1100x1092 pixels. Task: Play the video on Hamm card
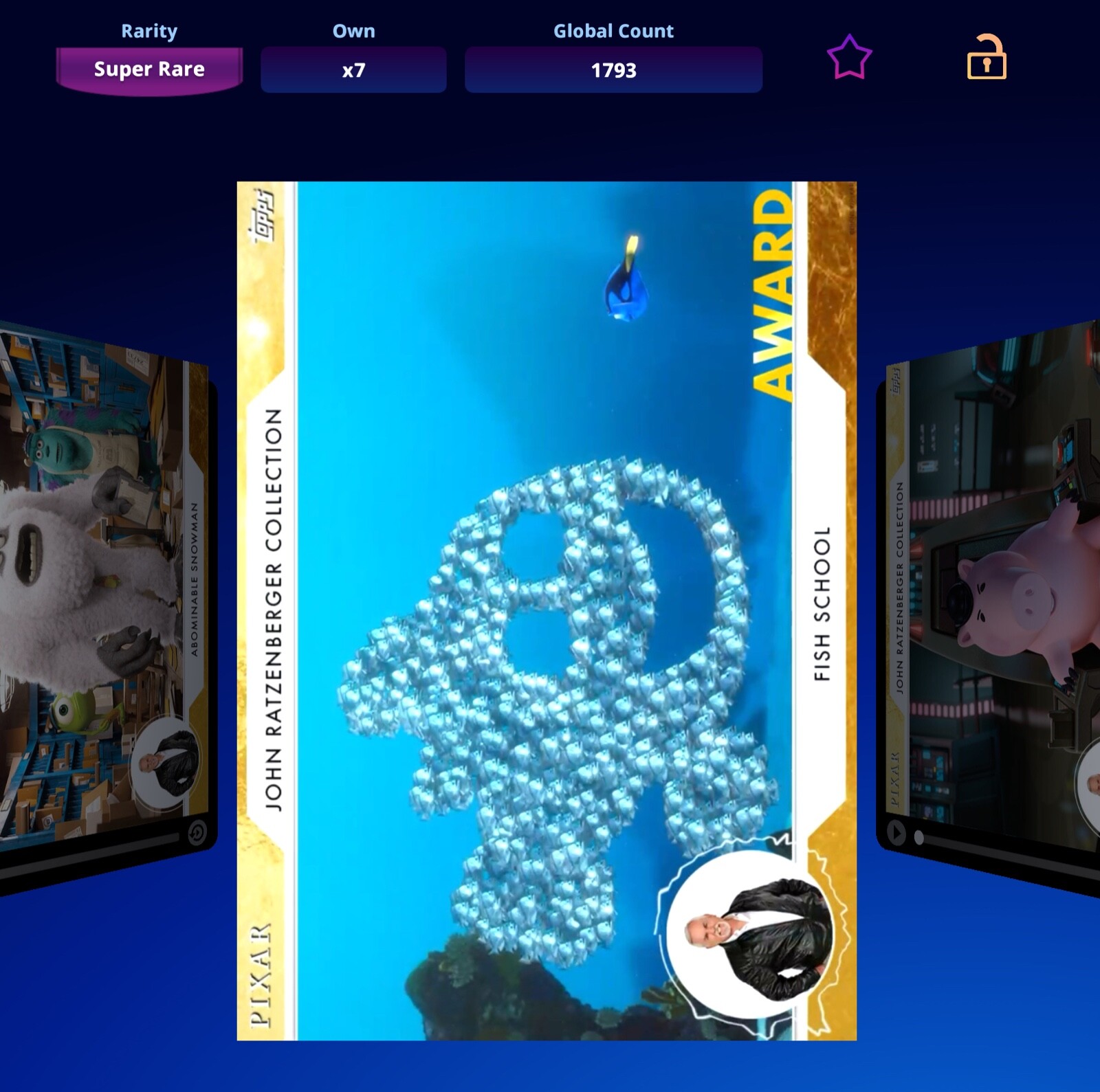[x=896, y=833]
